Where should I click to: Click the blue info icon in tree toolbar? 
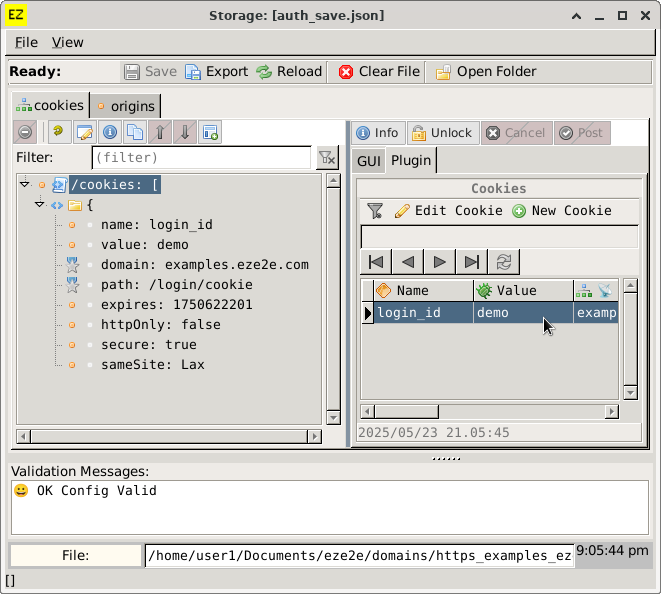110,132
